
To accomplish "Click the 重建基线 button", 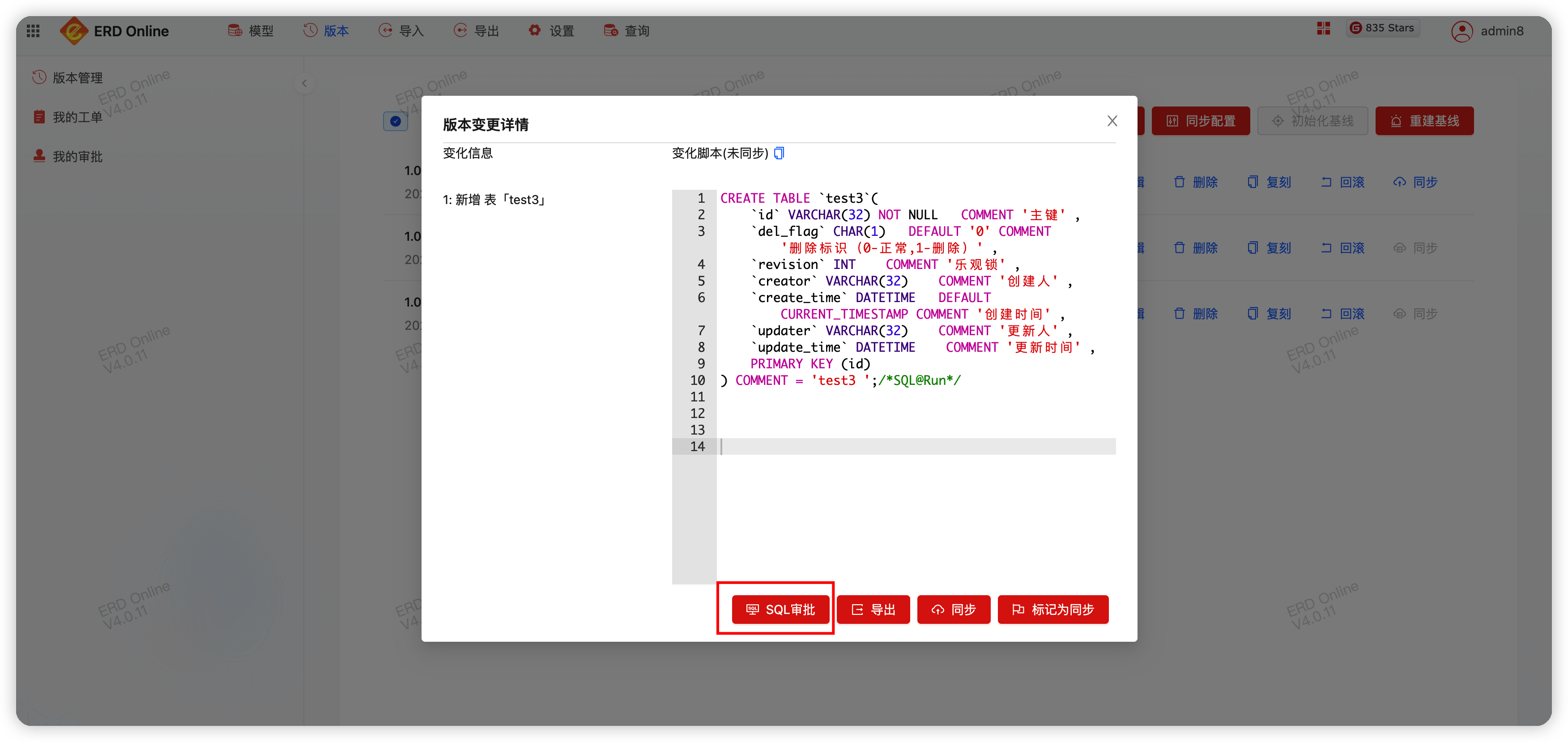I will [1424, 121].
